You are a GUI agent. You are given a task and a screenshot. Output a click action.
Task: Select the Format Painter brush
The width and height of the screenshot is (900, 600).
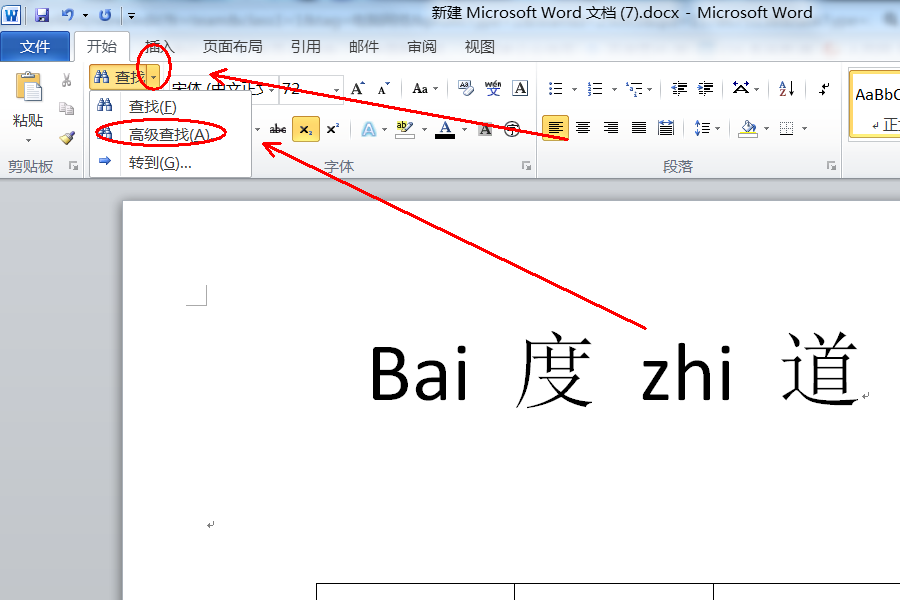coord(67,138)
